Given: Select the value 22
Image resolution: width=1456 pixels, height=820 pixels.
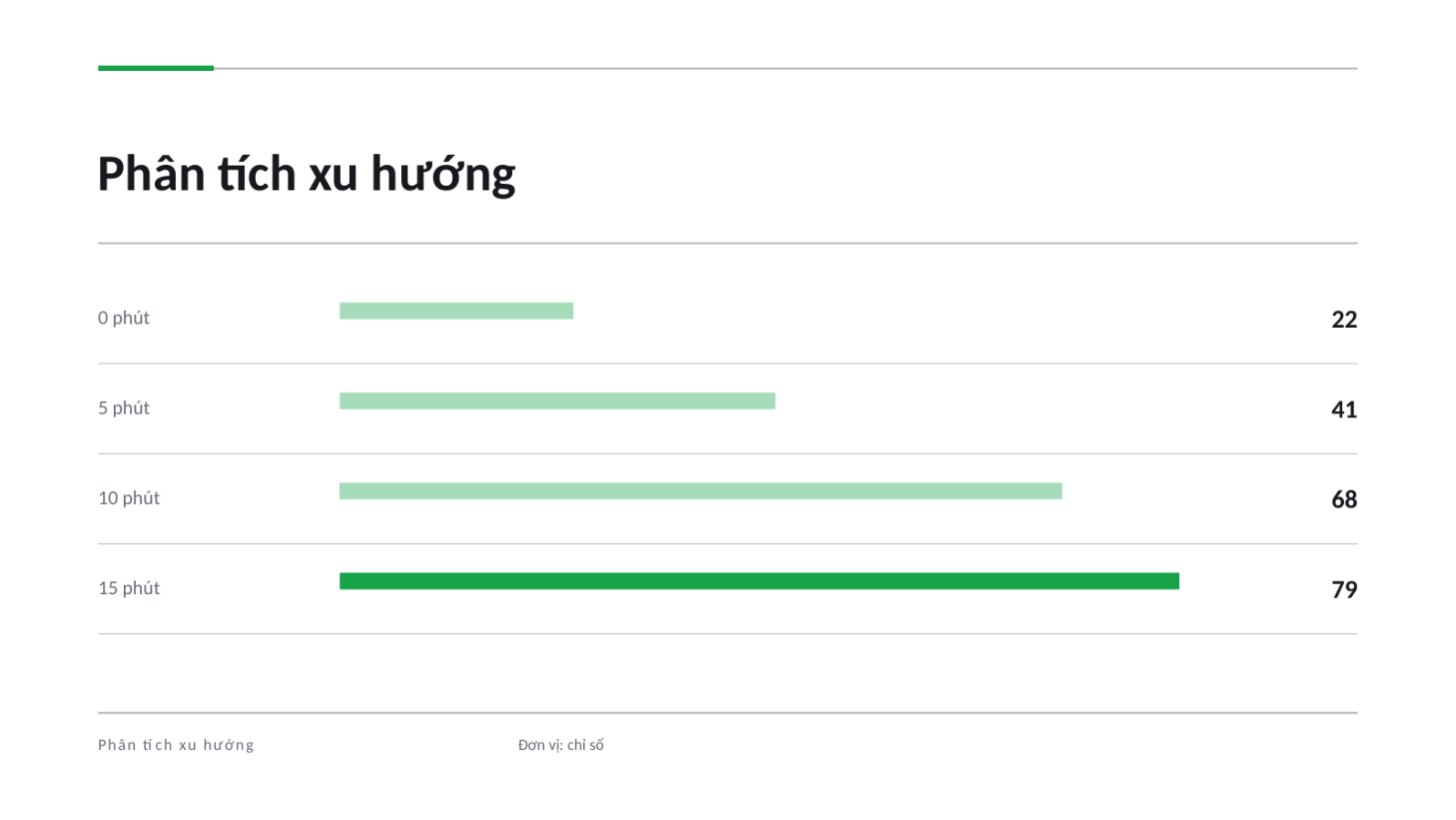Looking at the screenshot, I should coord(1344,320).
